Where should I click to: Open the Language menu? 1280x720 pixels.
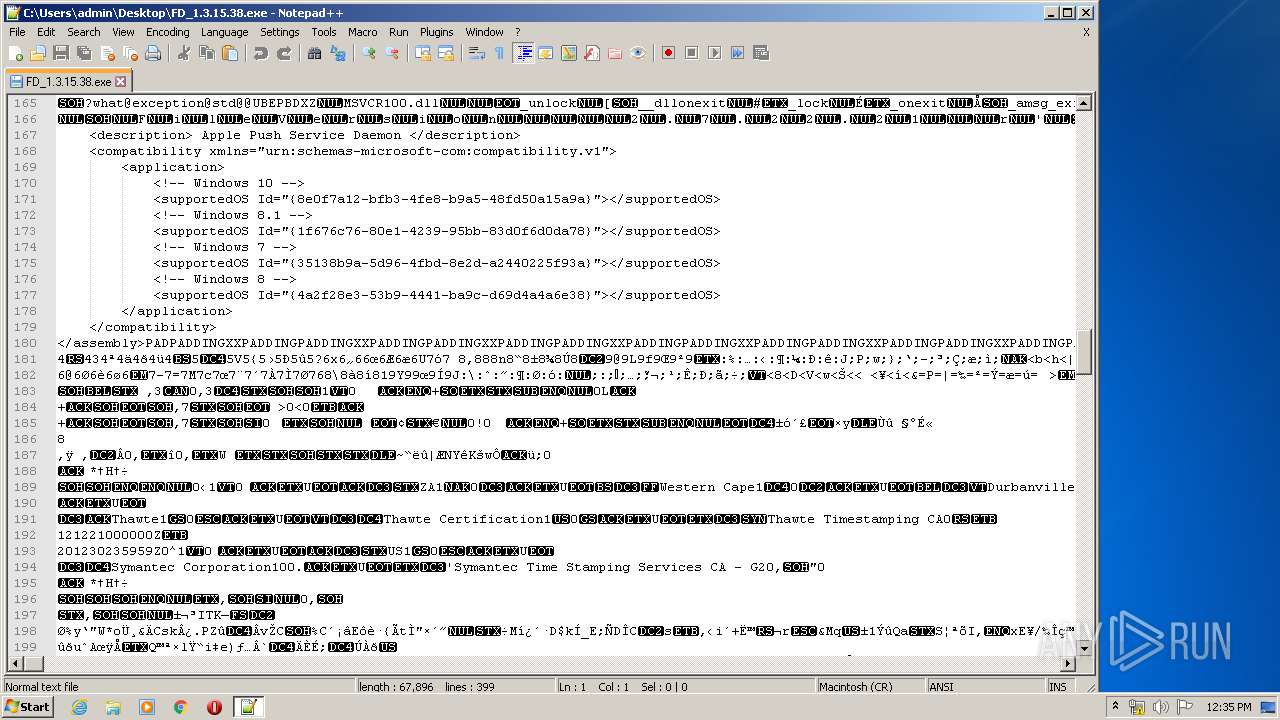coord(224,32)
